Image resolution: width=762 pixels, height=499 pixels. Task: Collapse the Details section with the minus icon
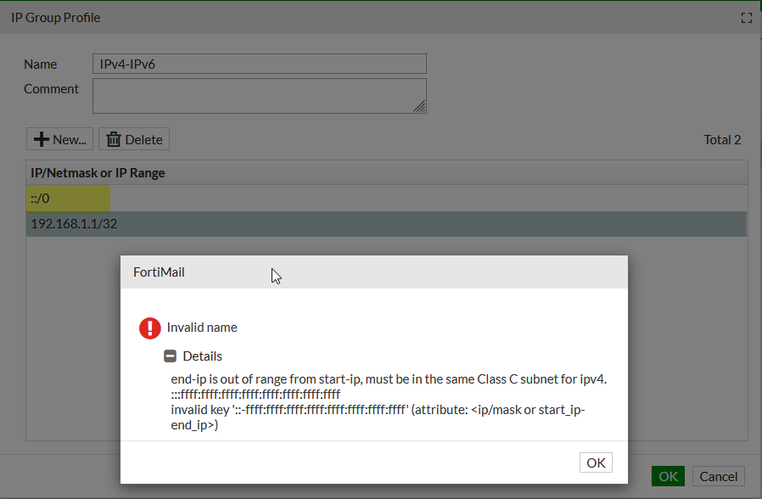tap(170, 356)
